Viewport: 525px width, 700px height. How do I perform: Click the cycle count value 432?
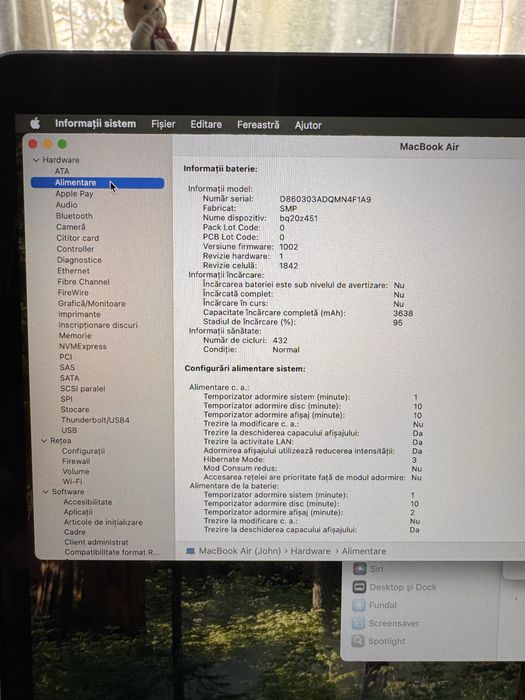(x=280, y=340)
